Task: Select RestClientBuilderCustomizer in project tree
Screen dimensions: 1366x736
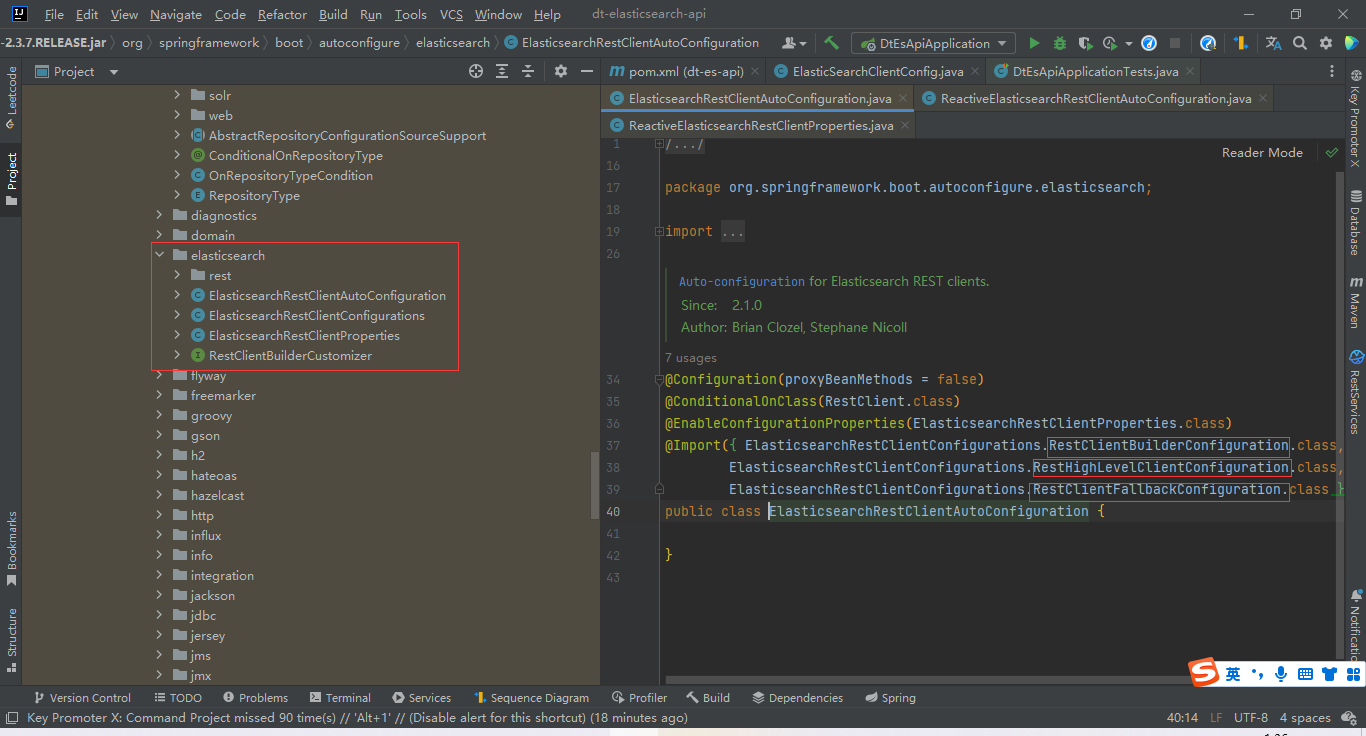Action: [x=290, y=355]
